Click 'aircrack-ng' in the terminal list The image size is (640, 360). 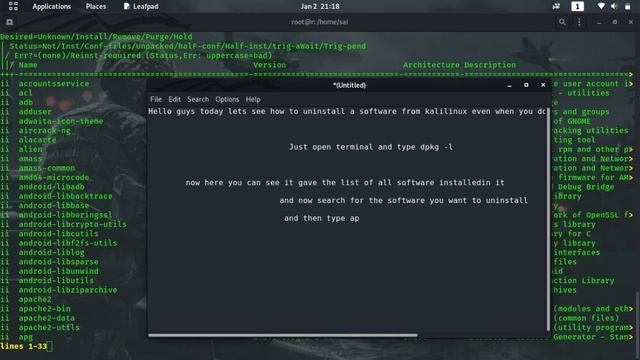point(44,131)
